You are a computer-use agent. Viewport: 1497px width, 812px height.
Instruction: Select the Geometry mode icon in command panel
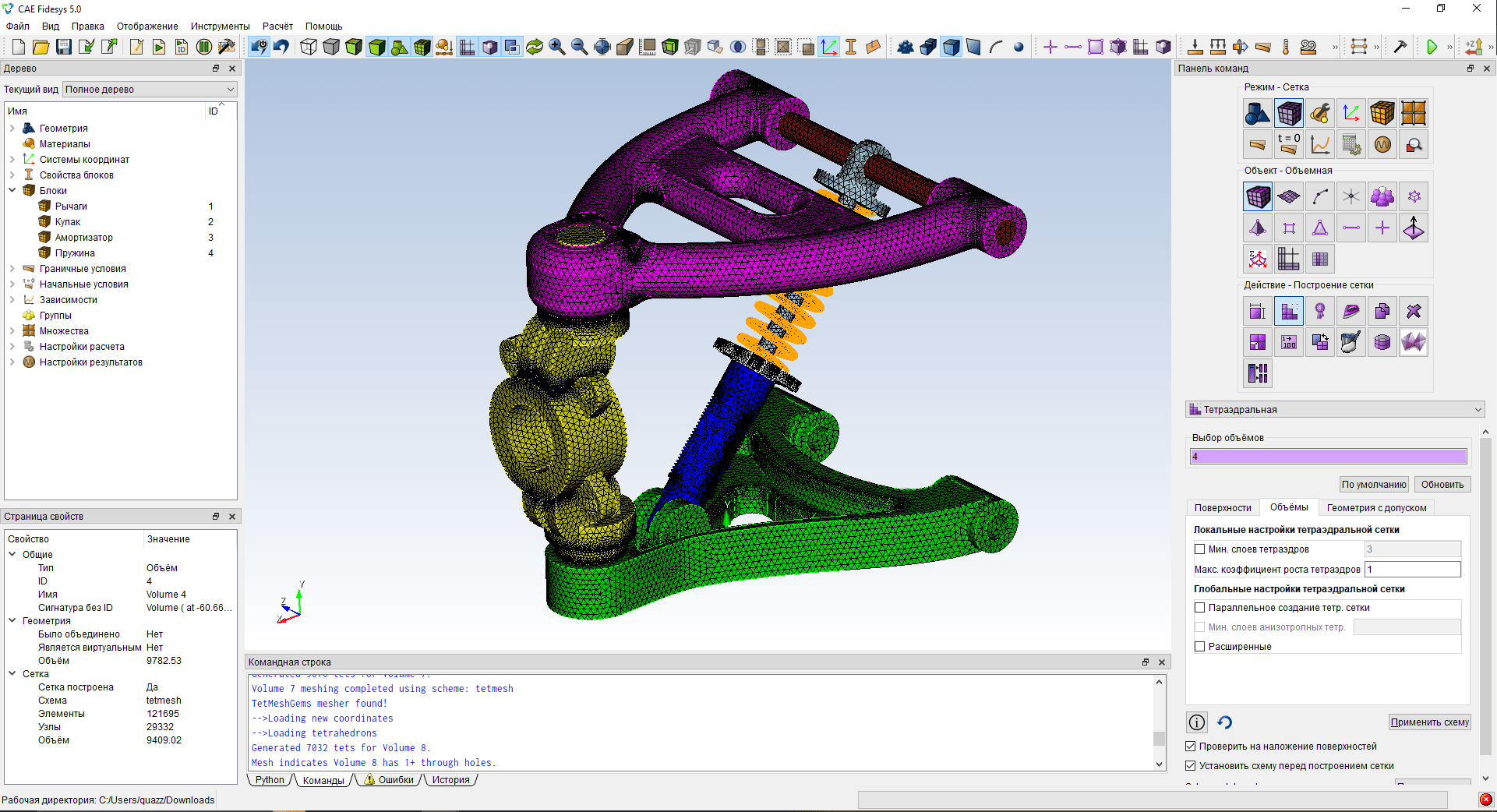[x=1258, y=114]
